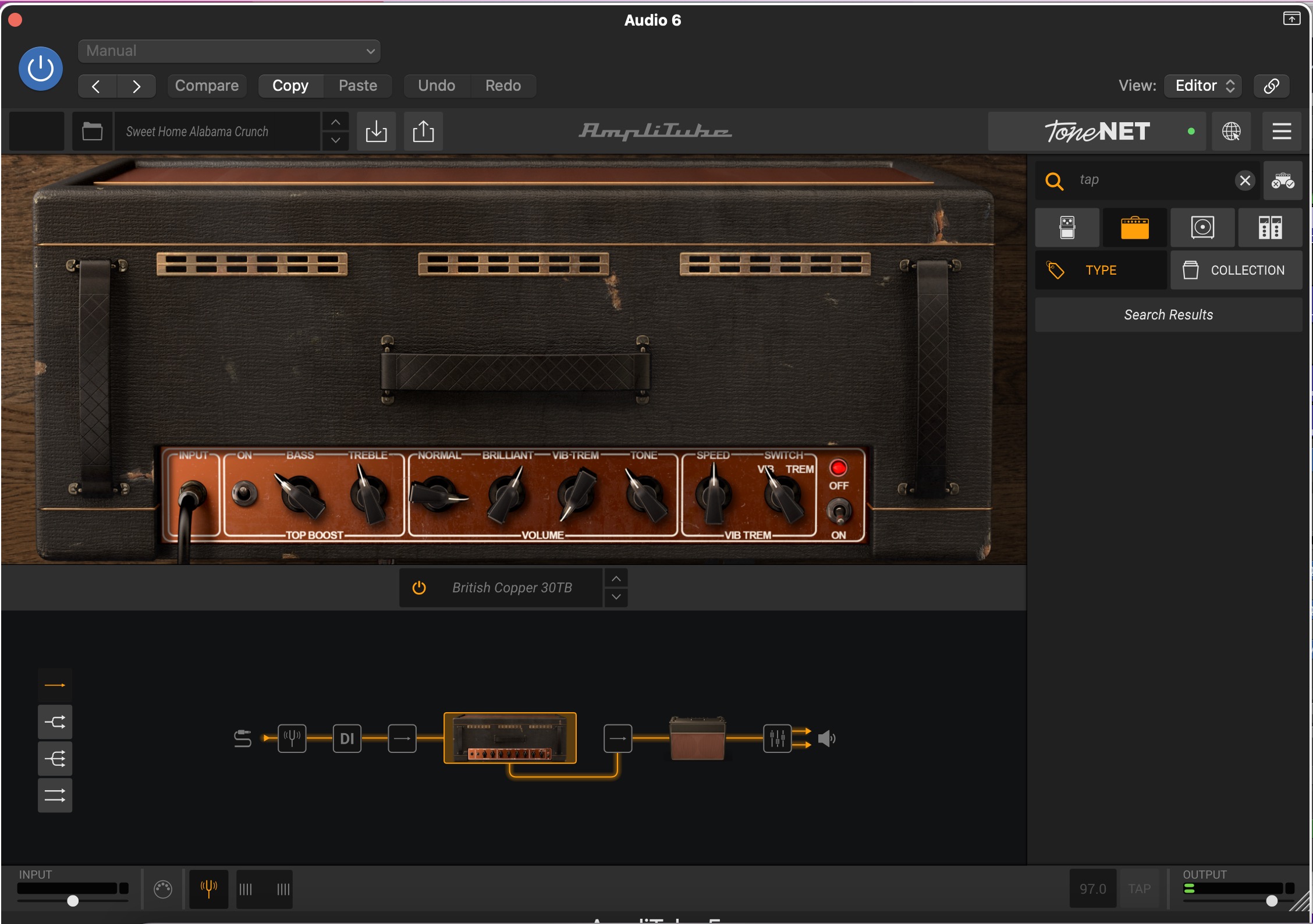Click the globe web icon

click(1231, 132)
